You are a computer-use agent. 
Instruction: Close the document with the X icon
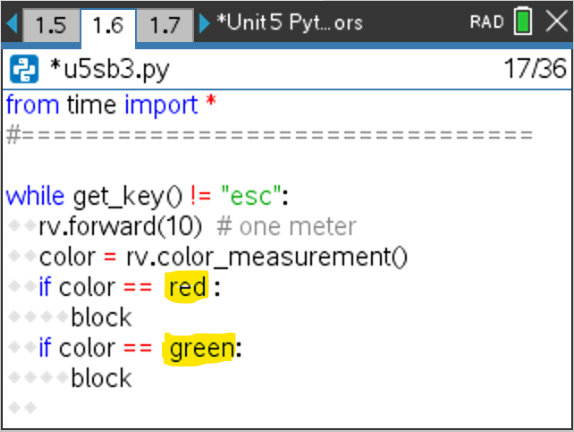(556, 21)
